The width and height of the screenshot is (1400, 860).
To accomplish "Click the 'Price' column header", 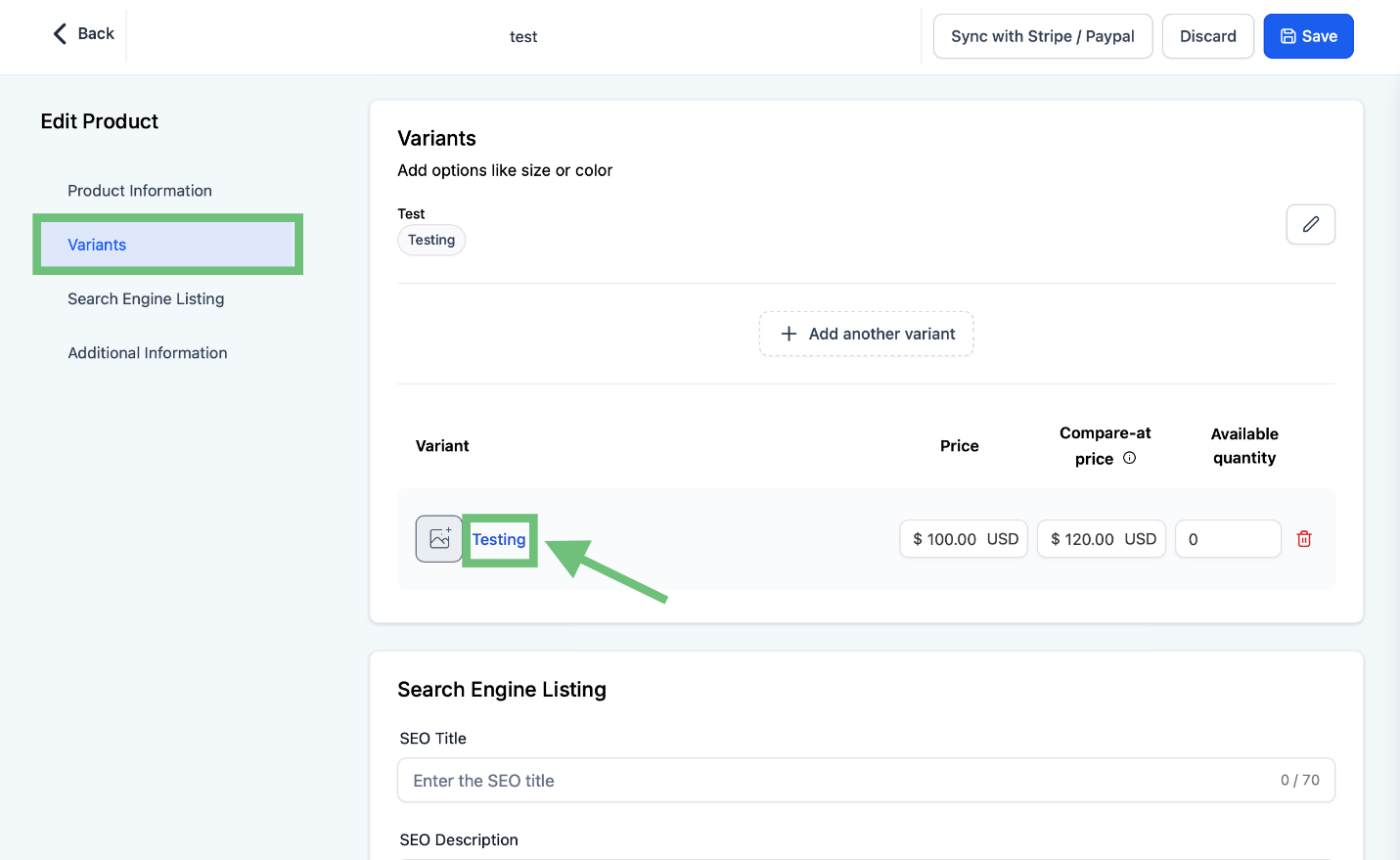I will tap(959, 445).
